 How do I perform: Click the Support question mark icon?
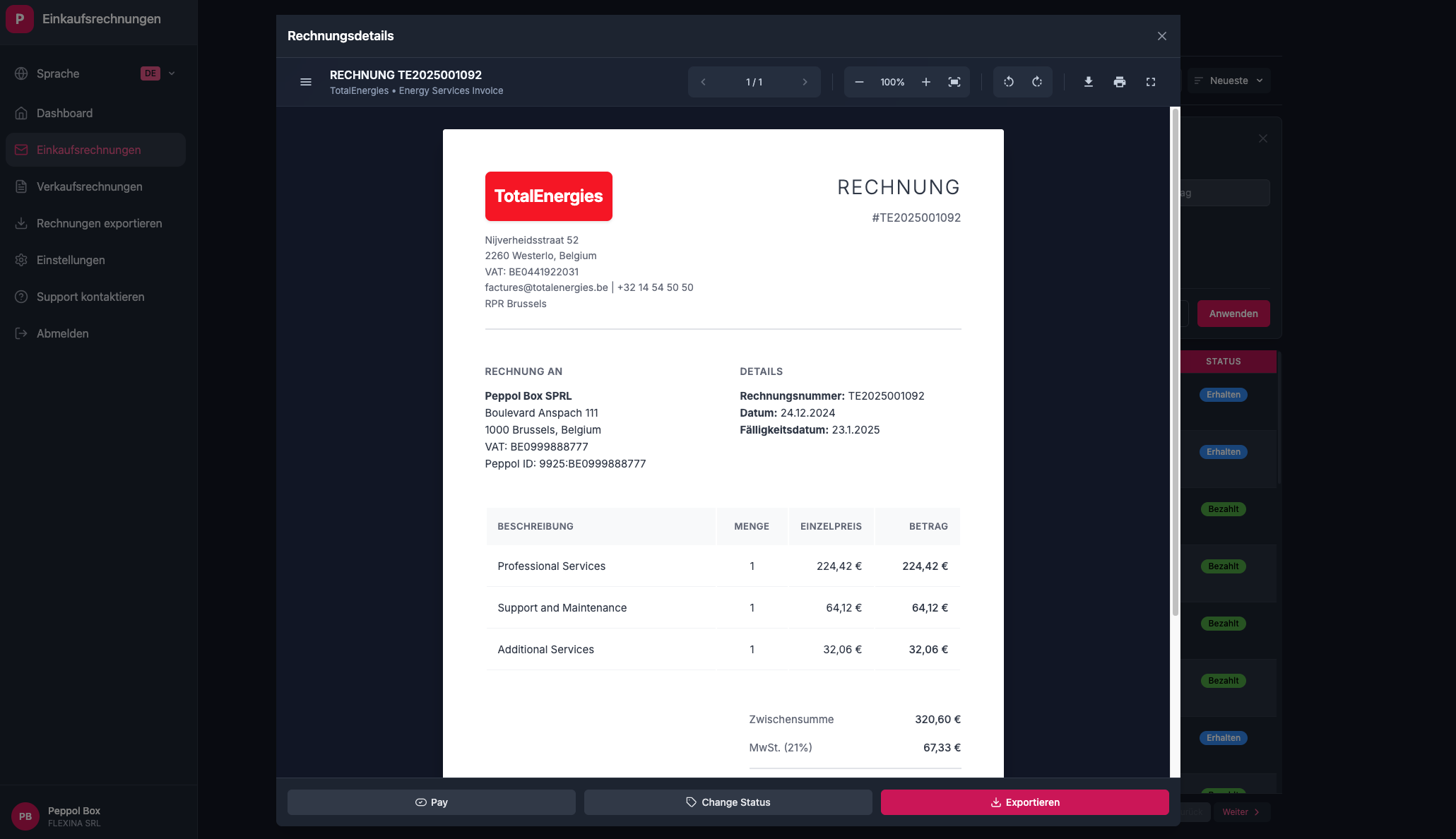(21, 297)
